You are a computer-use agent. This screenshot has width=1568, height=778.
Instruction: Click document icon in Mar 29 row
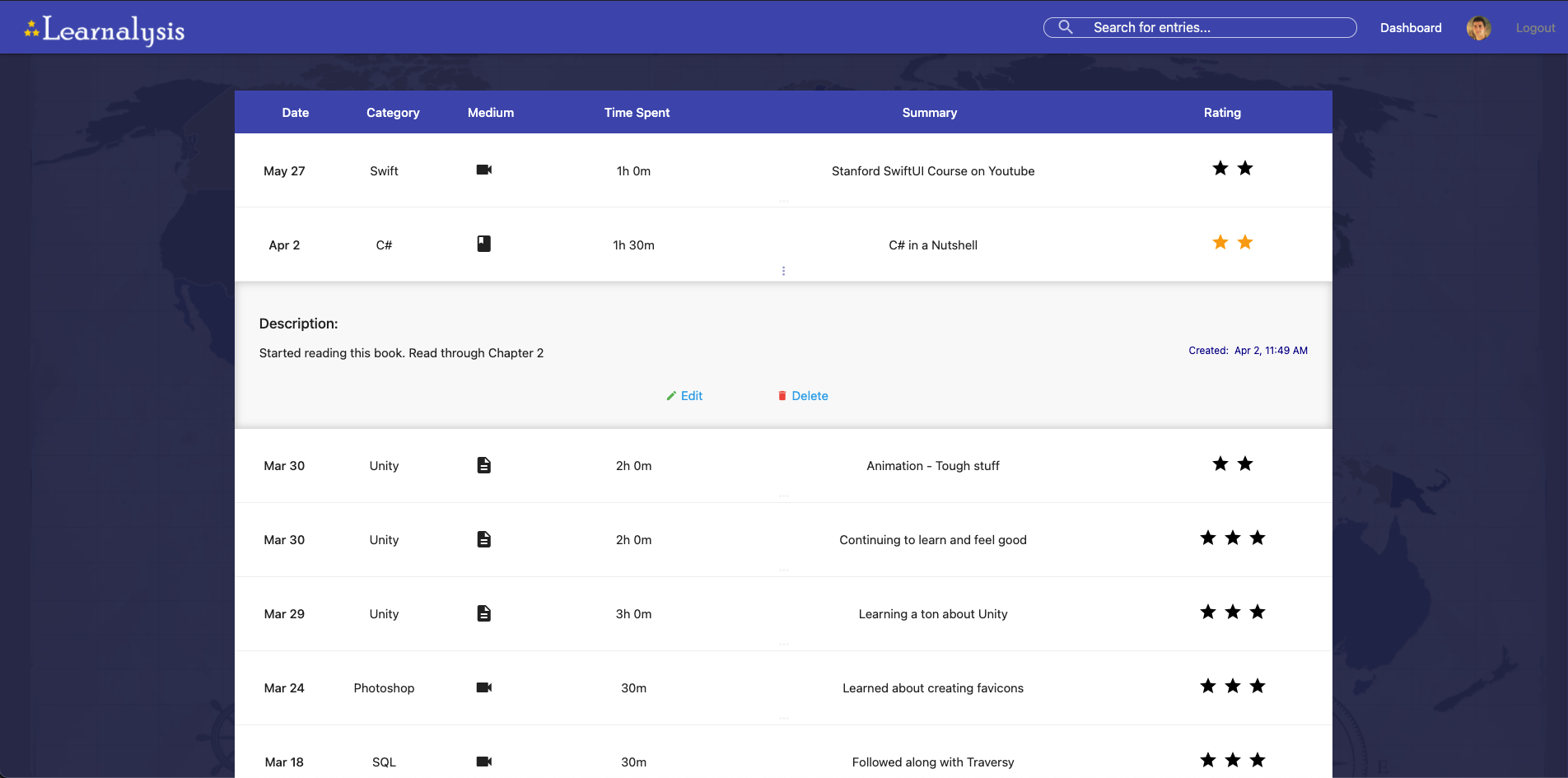[x=484, y=613]
